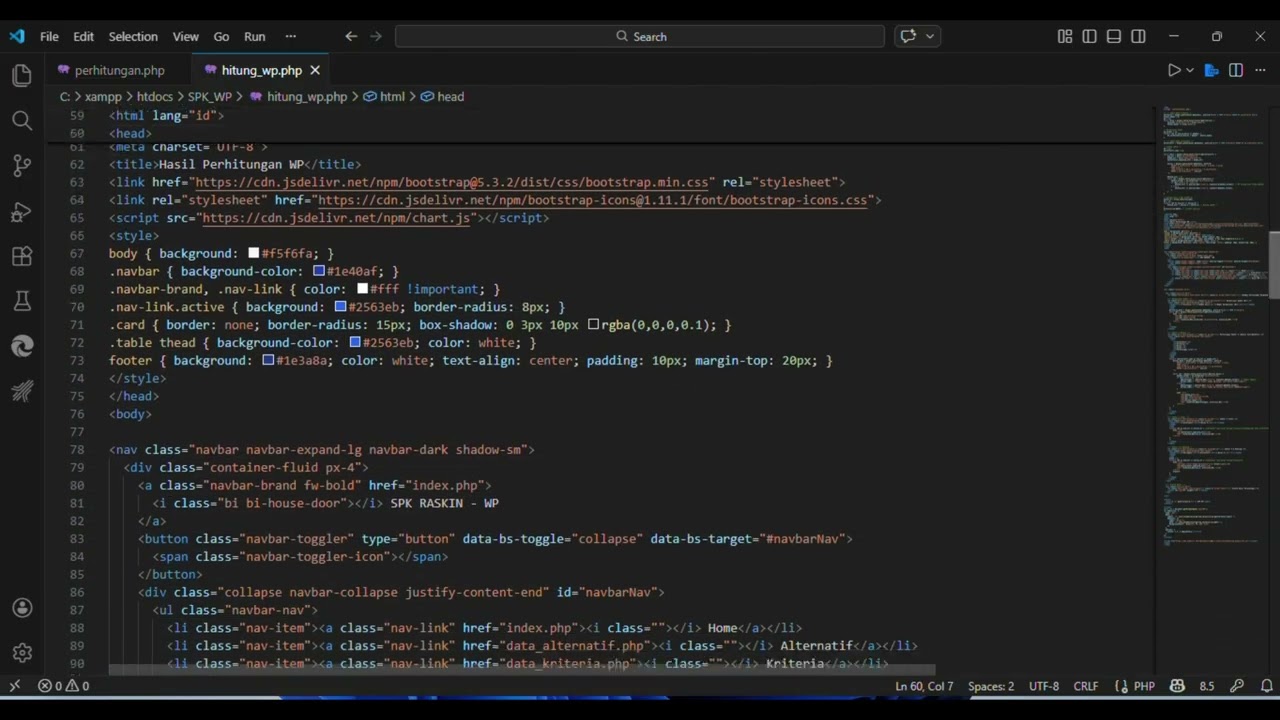1280x720 pixels.
Task: Open the color picker for #1e40af
Action: (319, 272)
